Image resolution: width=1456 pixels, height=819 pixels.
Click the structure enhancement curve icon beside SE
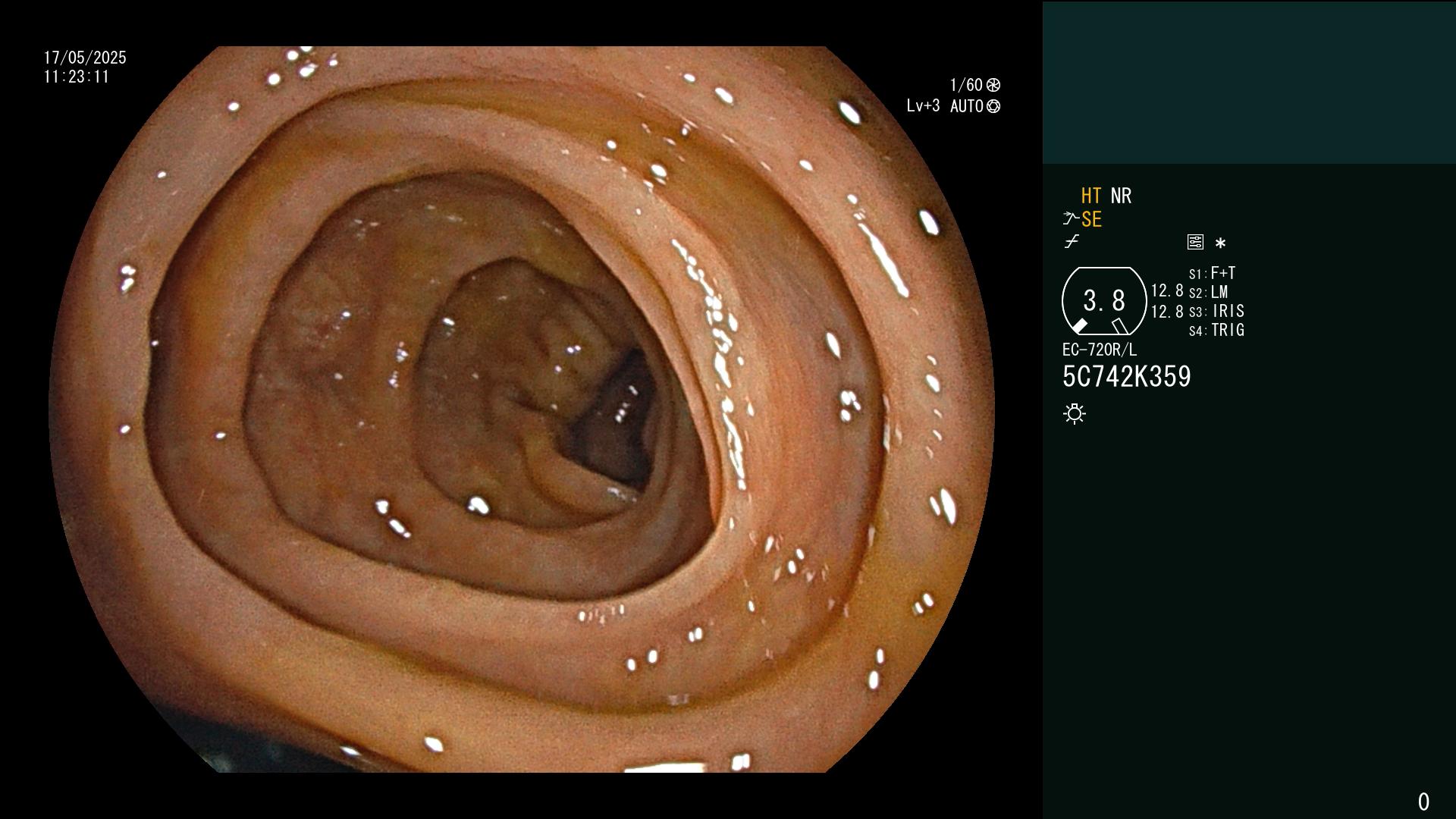pyautogui.click(x=1071, y=219)
